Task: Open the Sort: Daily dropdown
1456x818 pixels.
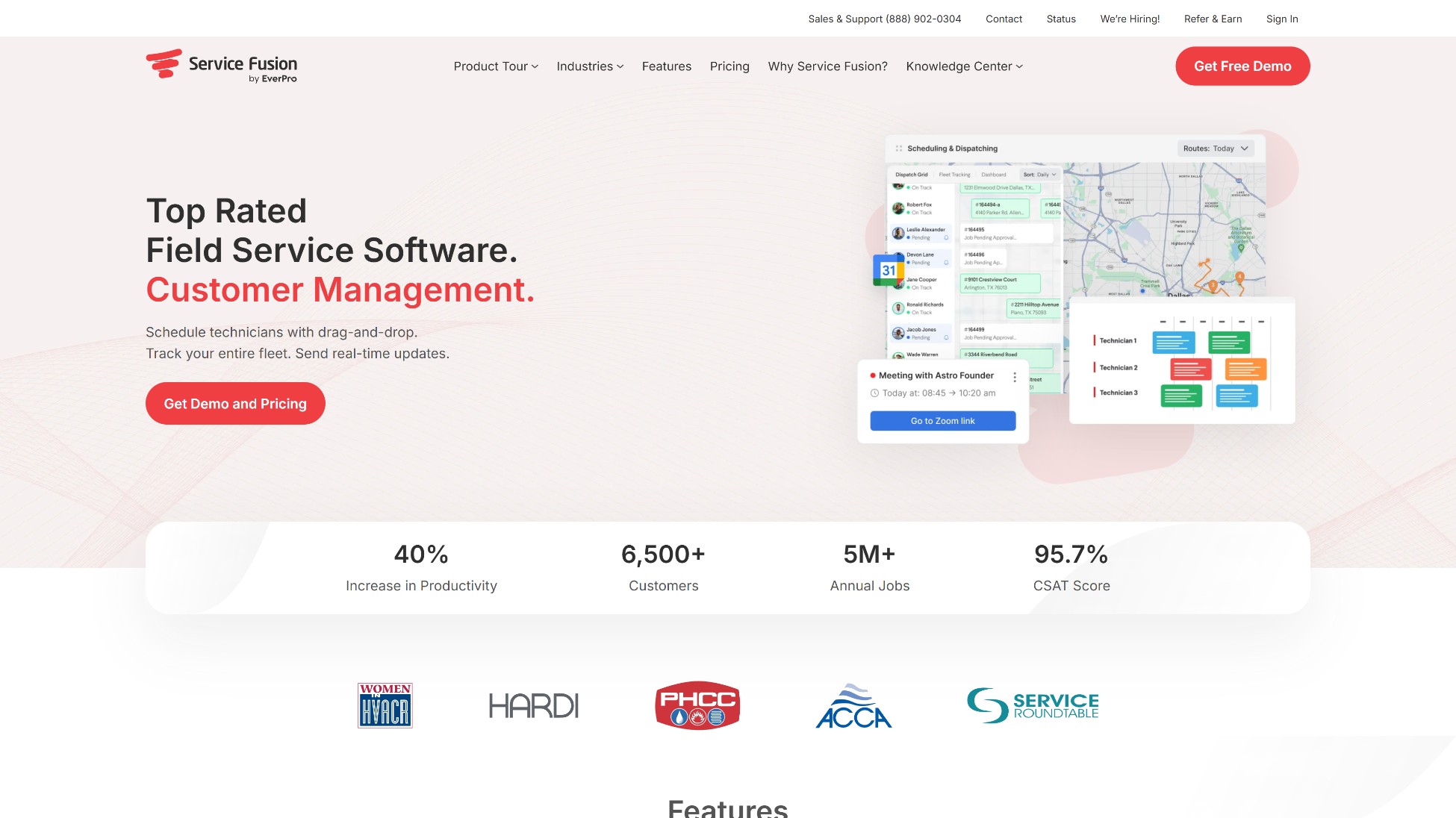Action: pos(1041,175)
